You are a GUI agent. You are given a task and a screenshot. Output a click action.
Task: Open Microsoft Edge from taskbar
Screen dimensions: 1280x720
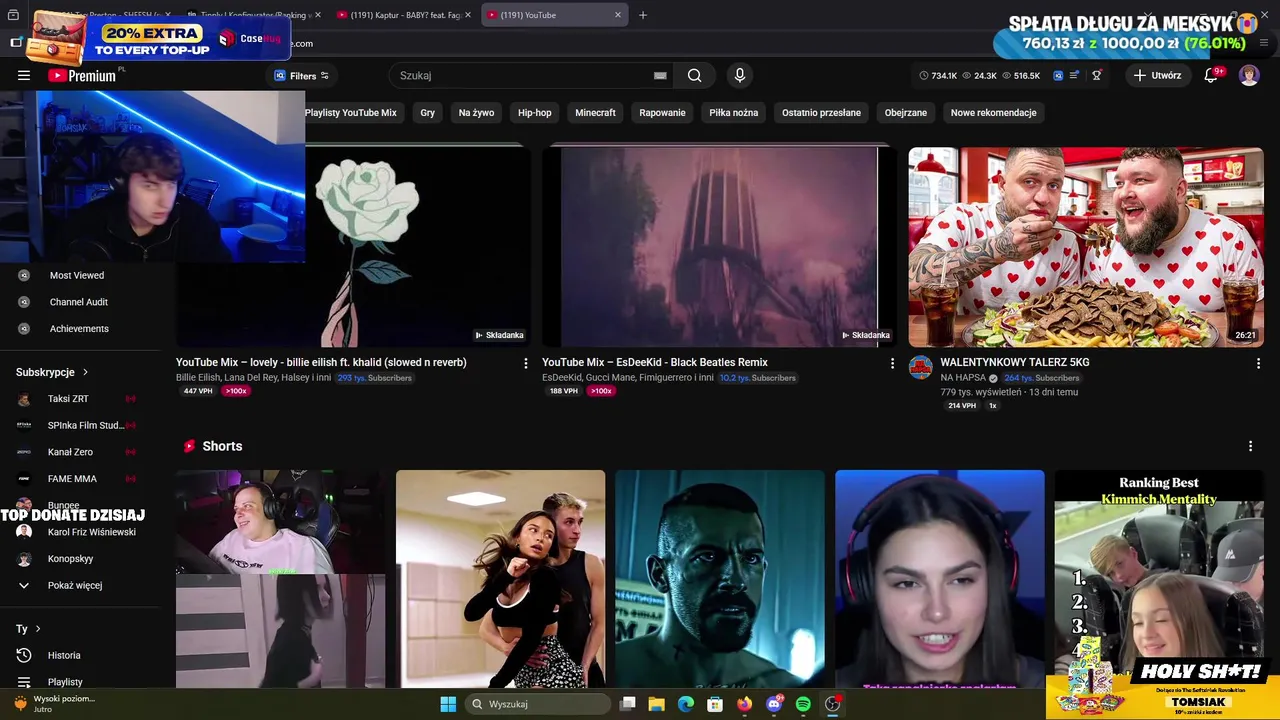click(686, 704)
